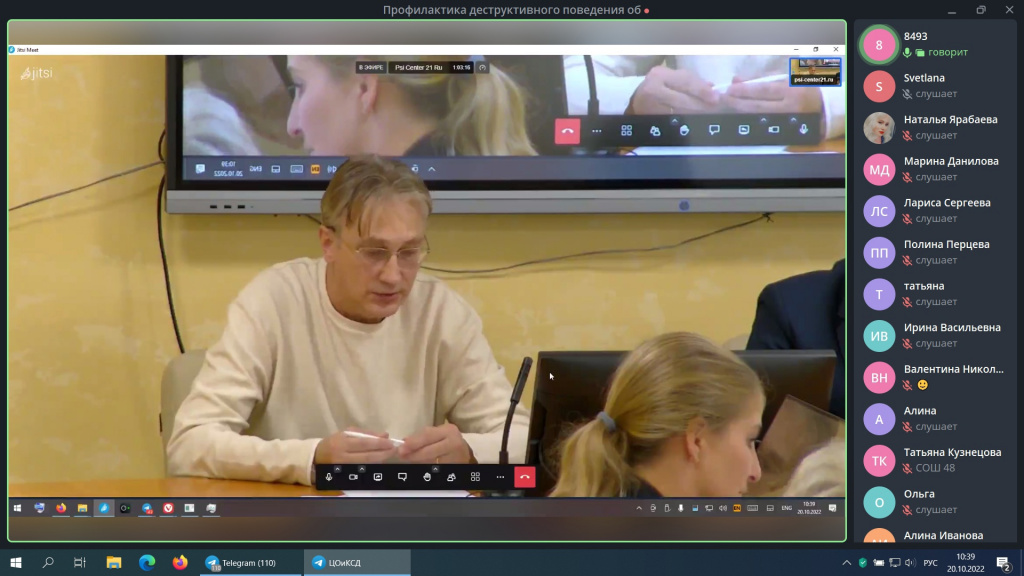Open Firefox in the shared-screen taskbar
This screenshot has width=1024, height=576.
point(61,508)
